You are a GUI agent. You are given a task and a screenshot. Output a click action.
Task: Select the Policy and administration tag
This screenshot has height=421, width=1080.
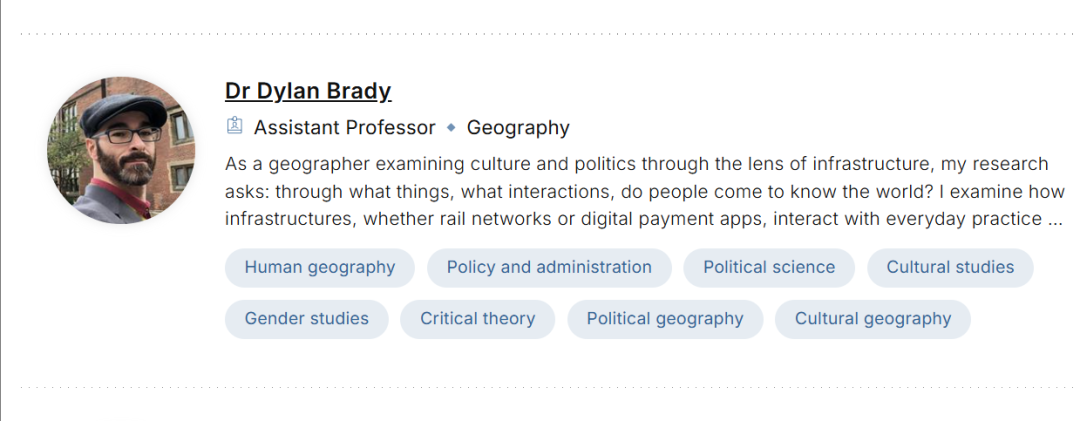(x=549, y=267)
